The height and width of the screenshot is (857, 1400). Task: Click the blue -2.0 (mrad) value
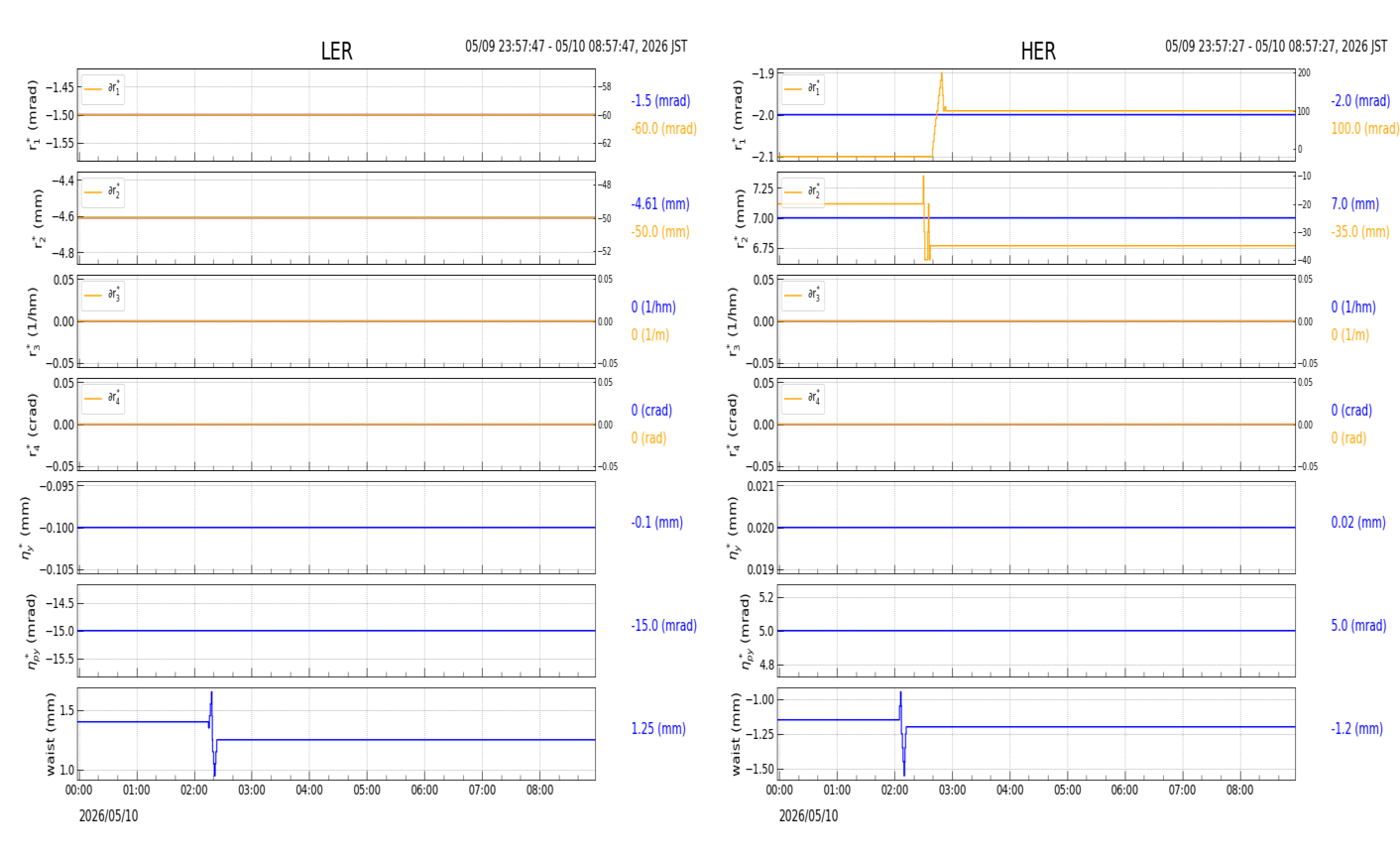(x=1360, y=101)
